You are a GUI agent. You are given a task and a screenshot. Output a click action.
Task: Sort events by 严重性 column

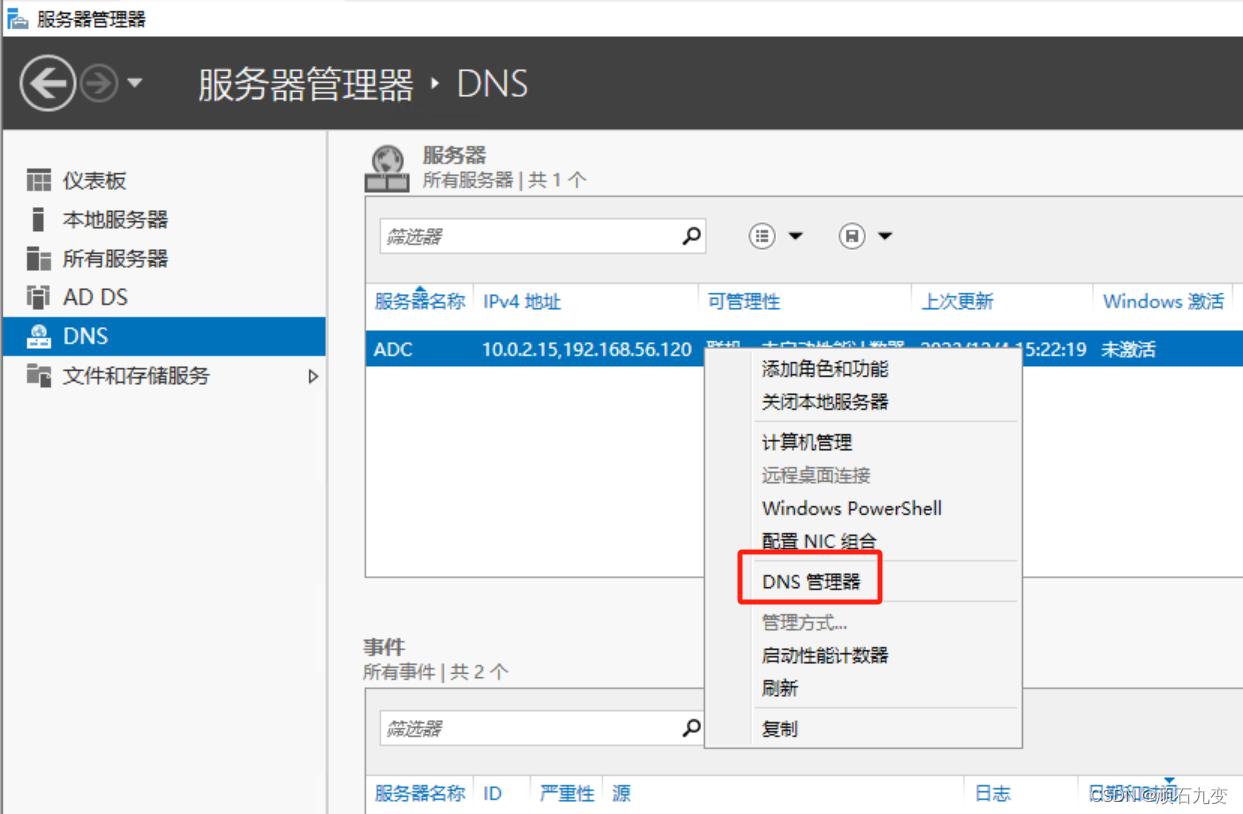pyautogui.click(x=567, y=793)
